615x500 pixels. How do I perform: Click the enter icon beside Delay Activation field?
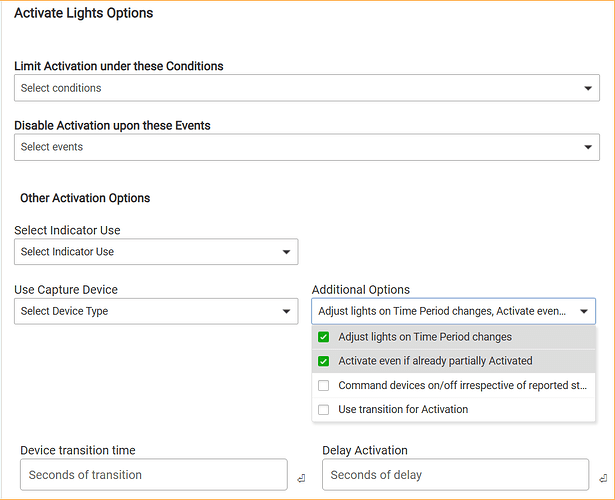[602, 480]
